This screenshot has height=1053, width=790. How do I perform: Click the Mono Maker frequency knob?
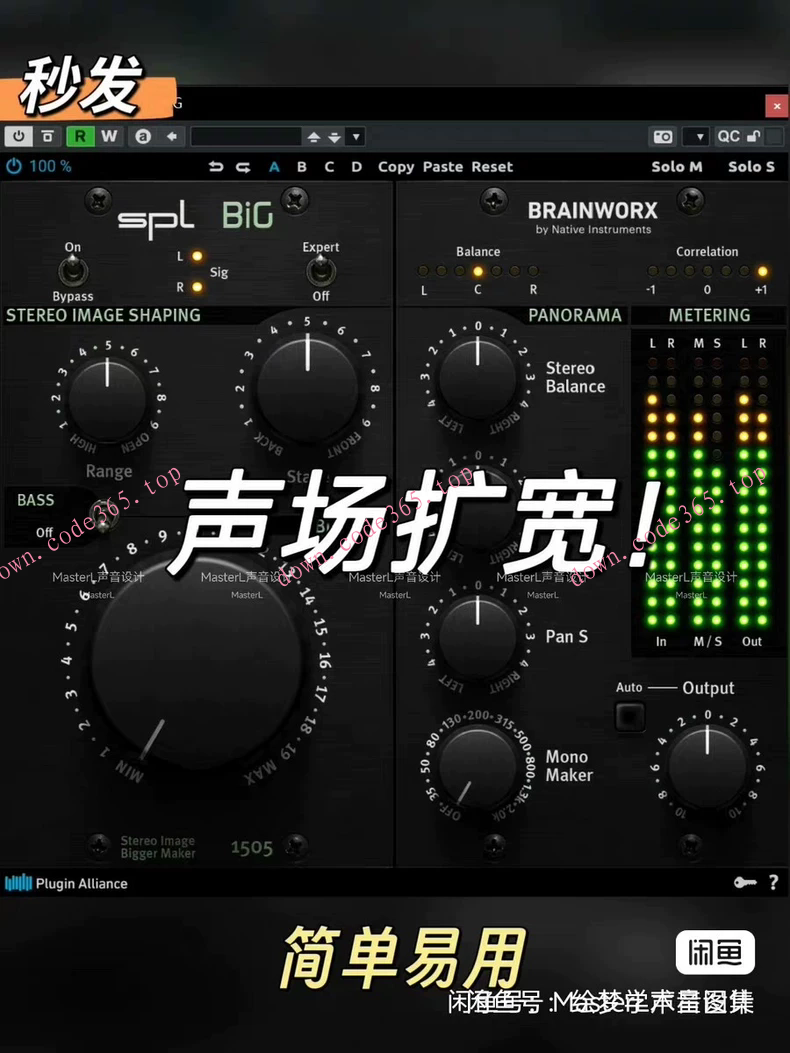pos(478,766)
